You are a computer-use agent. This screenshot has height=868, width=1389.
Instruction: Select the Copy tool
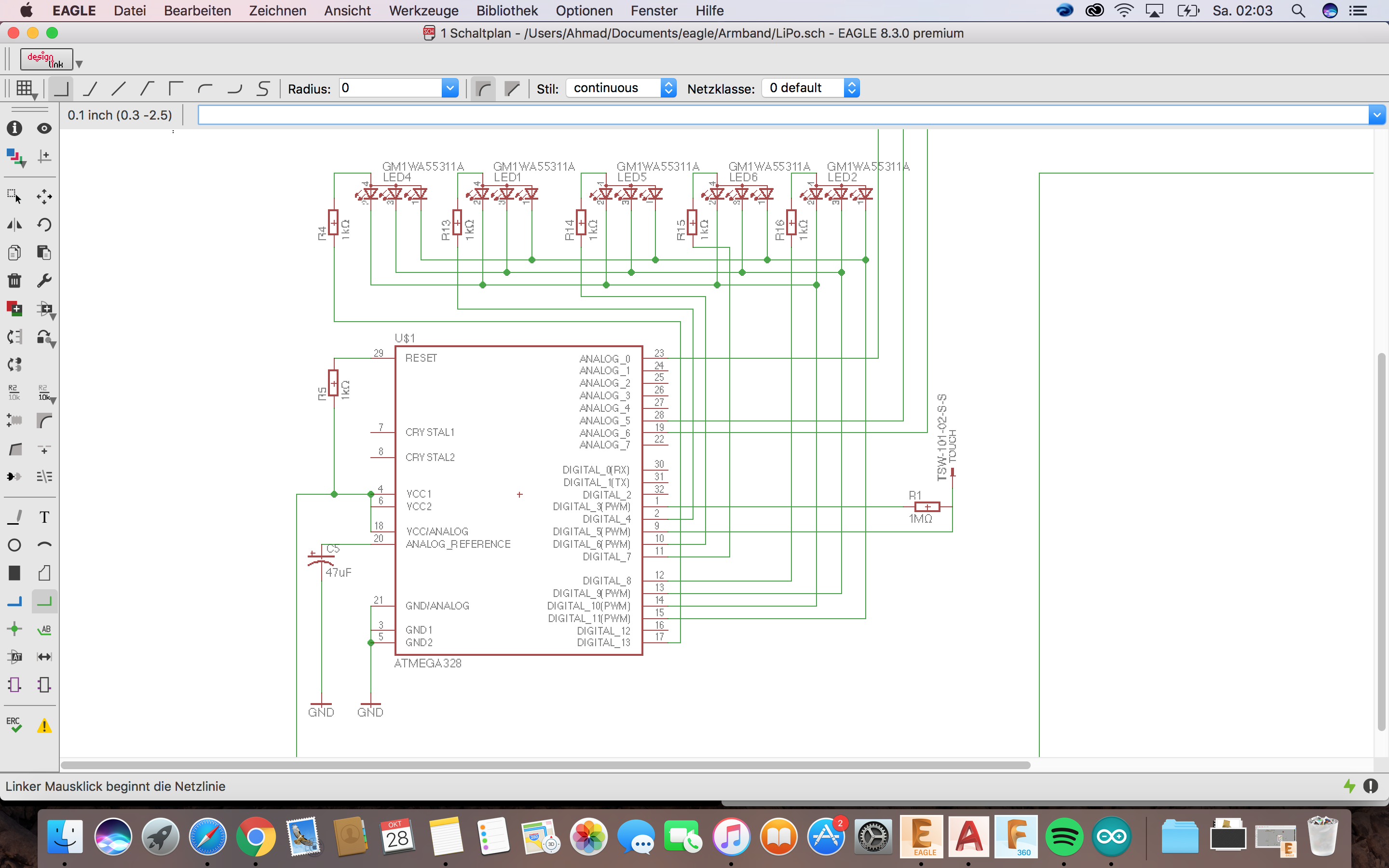click(14, 253)
